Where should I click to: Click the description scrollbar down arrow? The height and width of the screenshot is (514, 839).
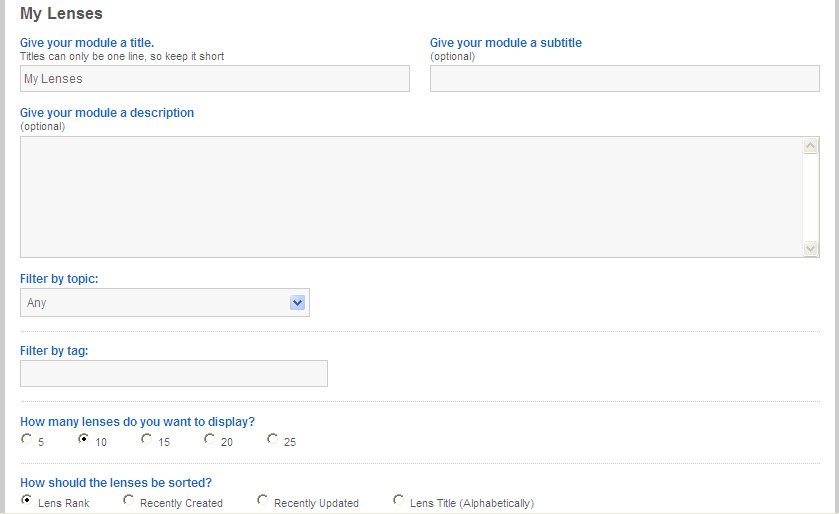point(811,248)
